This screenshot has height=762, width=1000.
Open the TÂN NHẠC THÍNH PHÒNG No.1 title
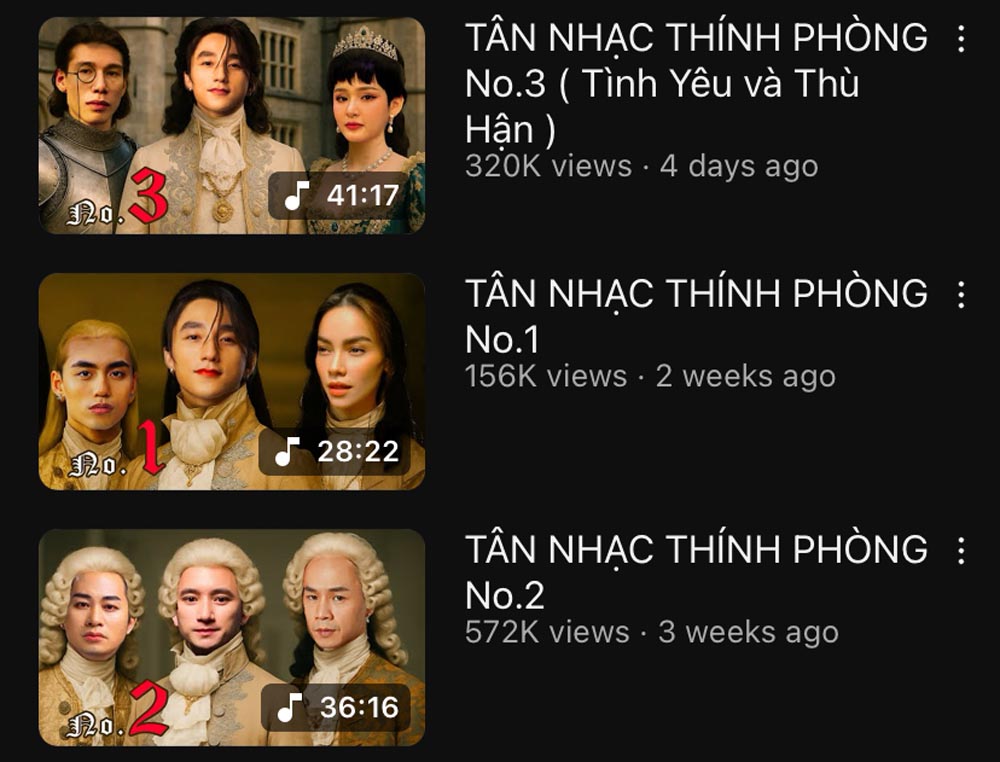696,316
